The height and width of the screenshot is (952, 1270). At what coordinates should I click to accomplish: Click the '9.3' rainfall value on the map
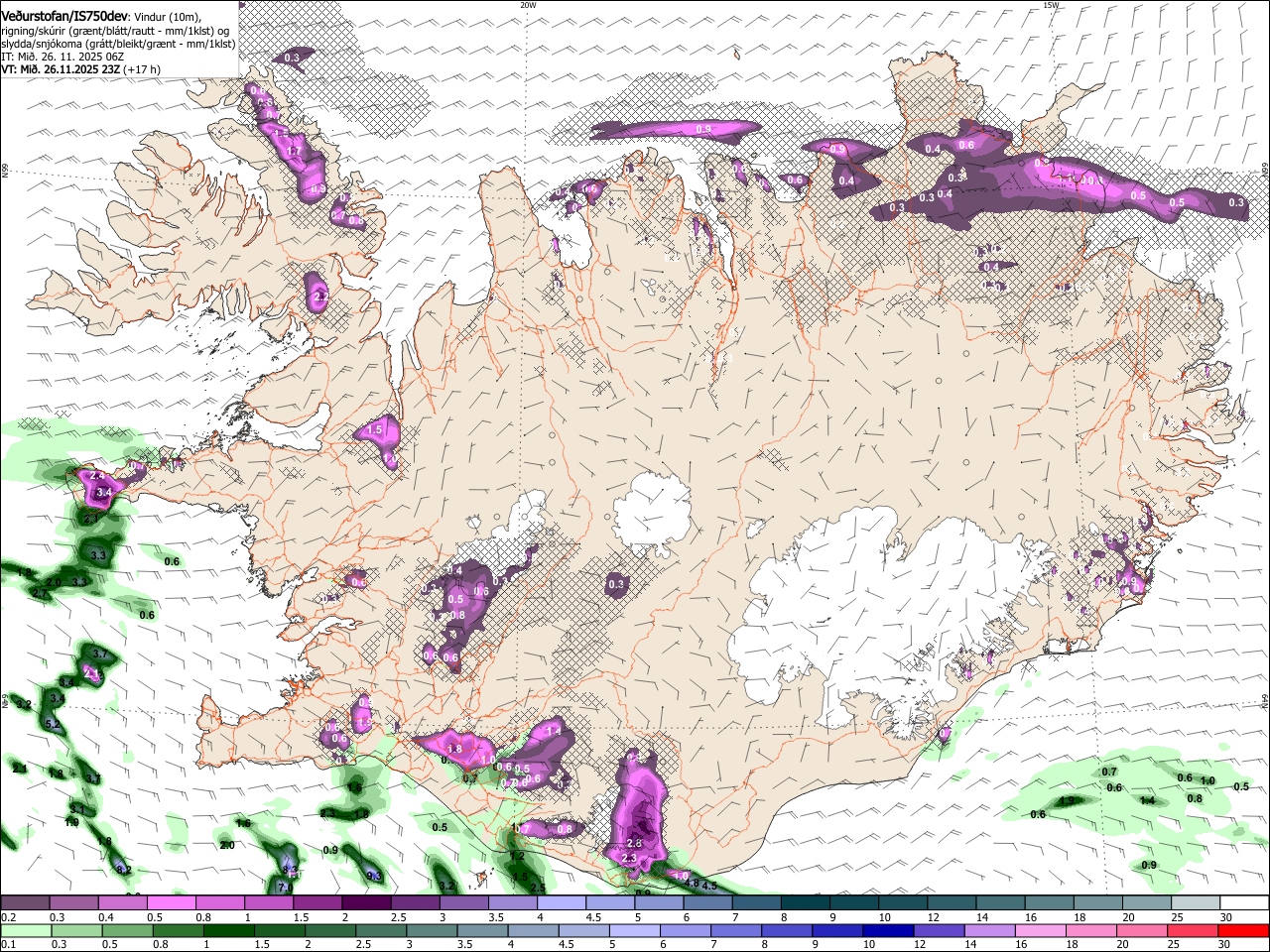(x=374, y=876)
